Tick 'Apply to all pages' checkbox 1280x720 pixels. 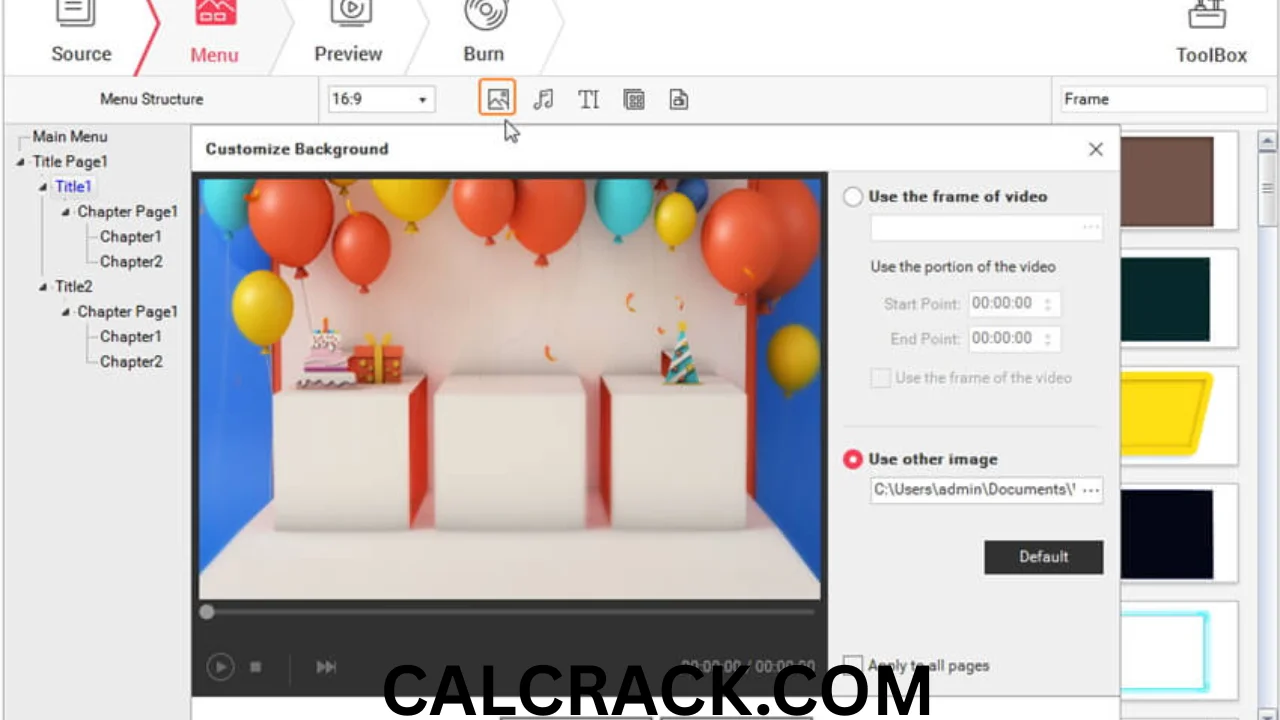pyautogui.click(x=853, y=665)
